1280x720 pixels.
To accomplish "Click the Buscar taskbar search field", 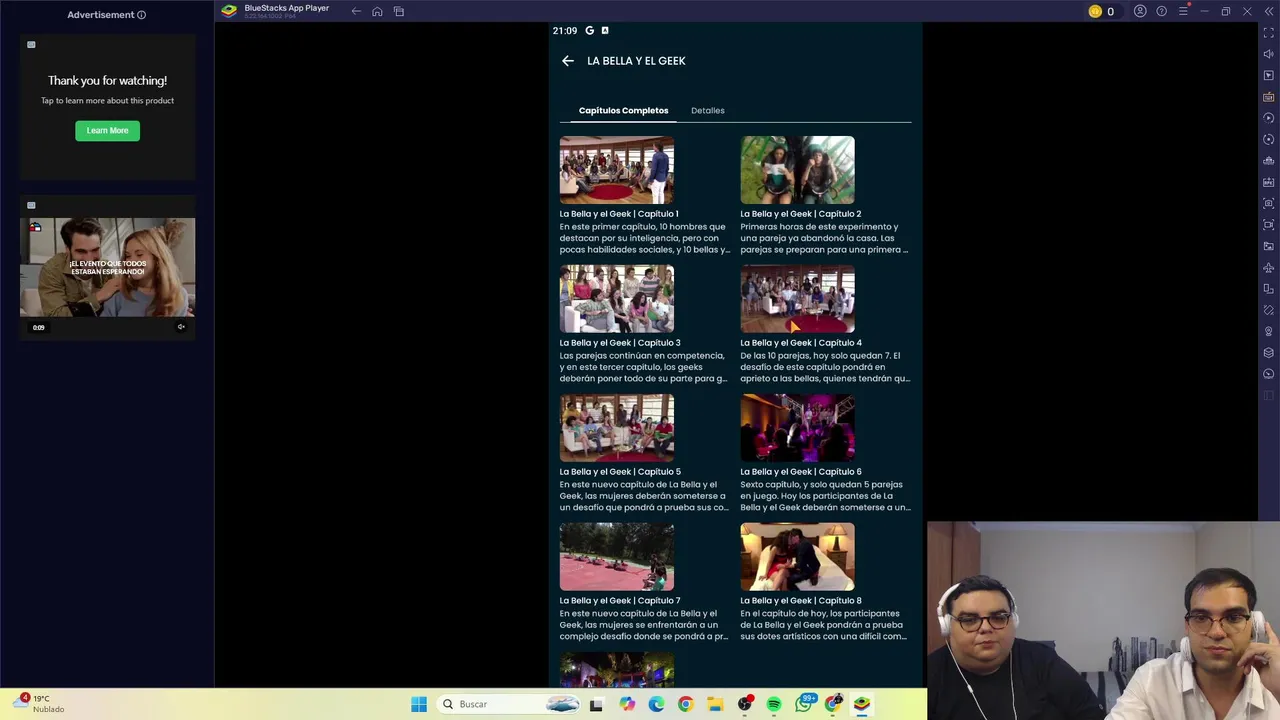I will (510, 704).
